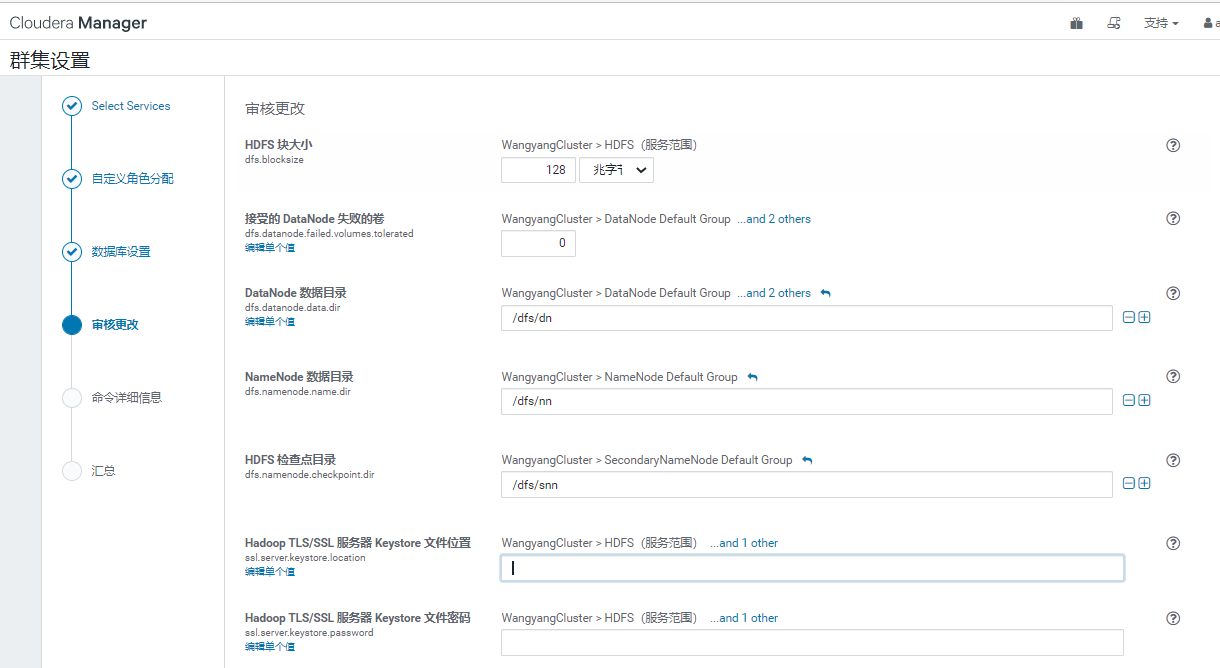Click 数据库设置 step checkmark circle
The image size is (1220, 668).
72,252
